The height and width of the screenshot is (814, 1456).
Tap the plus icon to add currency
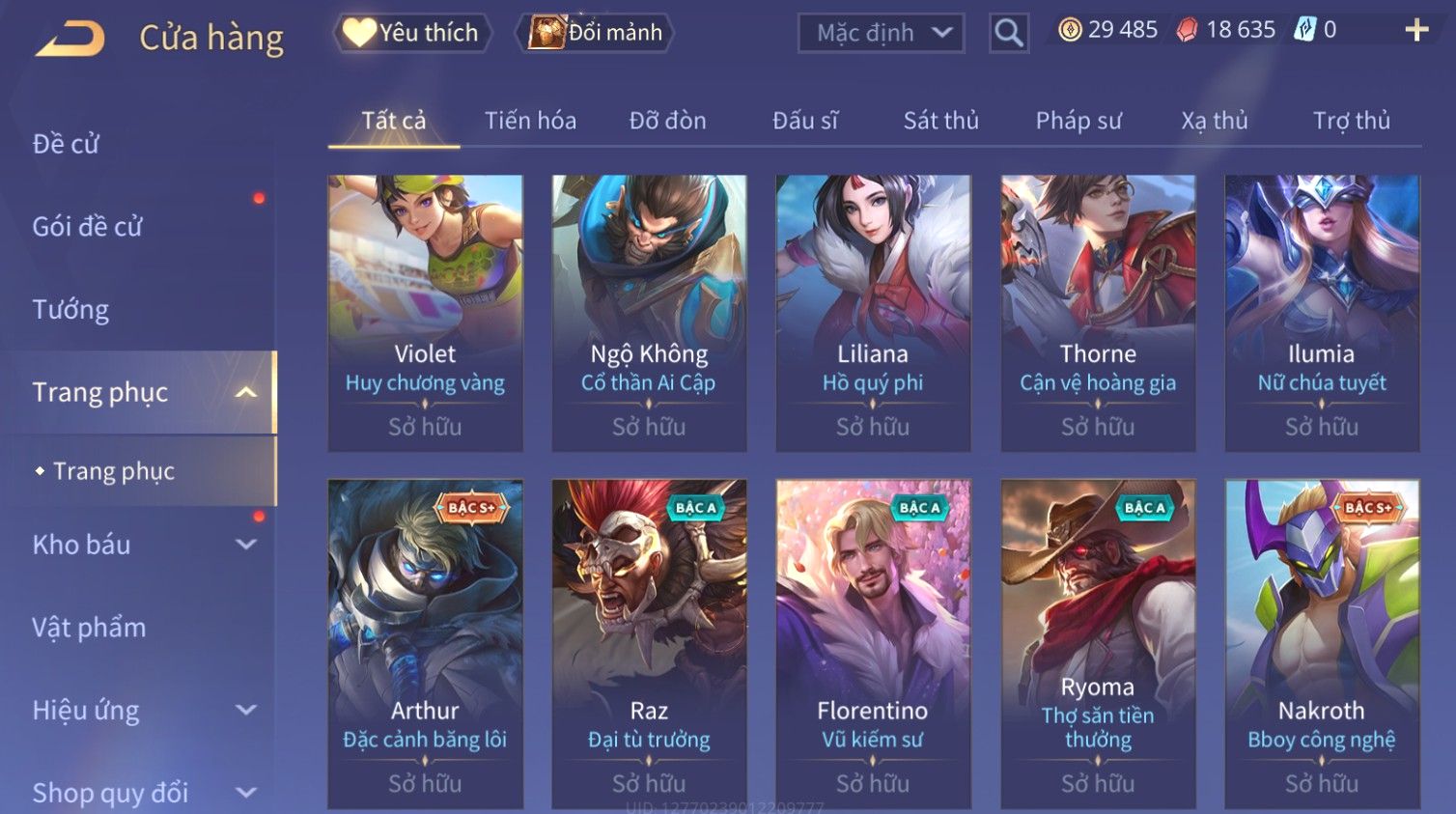pos(1416,30)
